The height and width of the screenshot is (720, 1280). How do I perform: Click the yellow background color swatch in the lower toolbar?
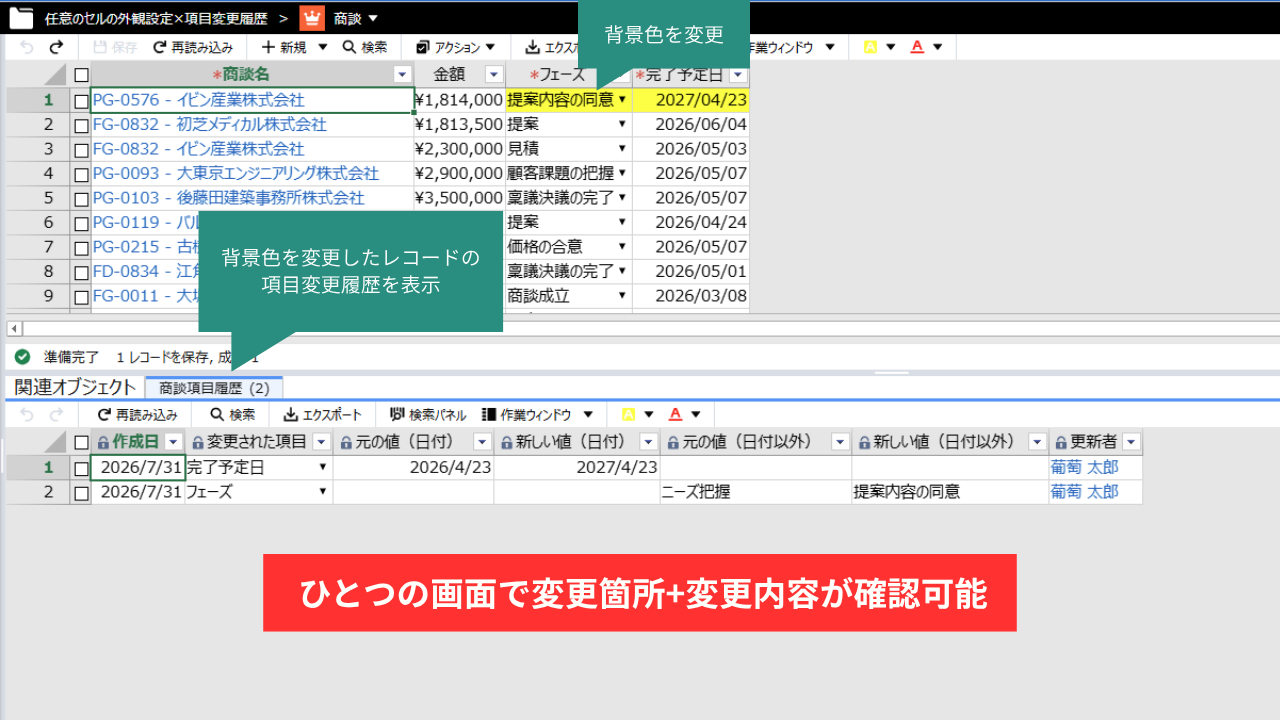click(x=629, y=414)
